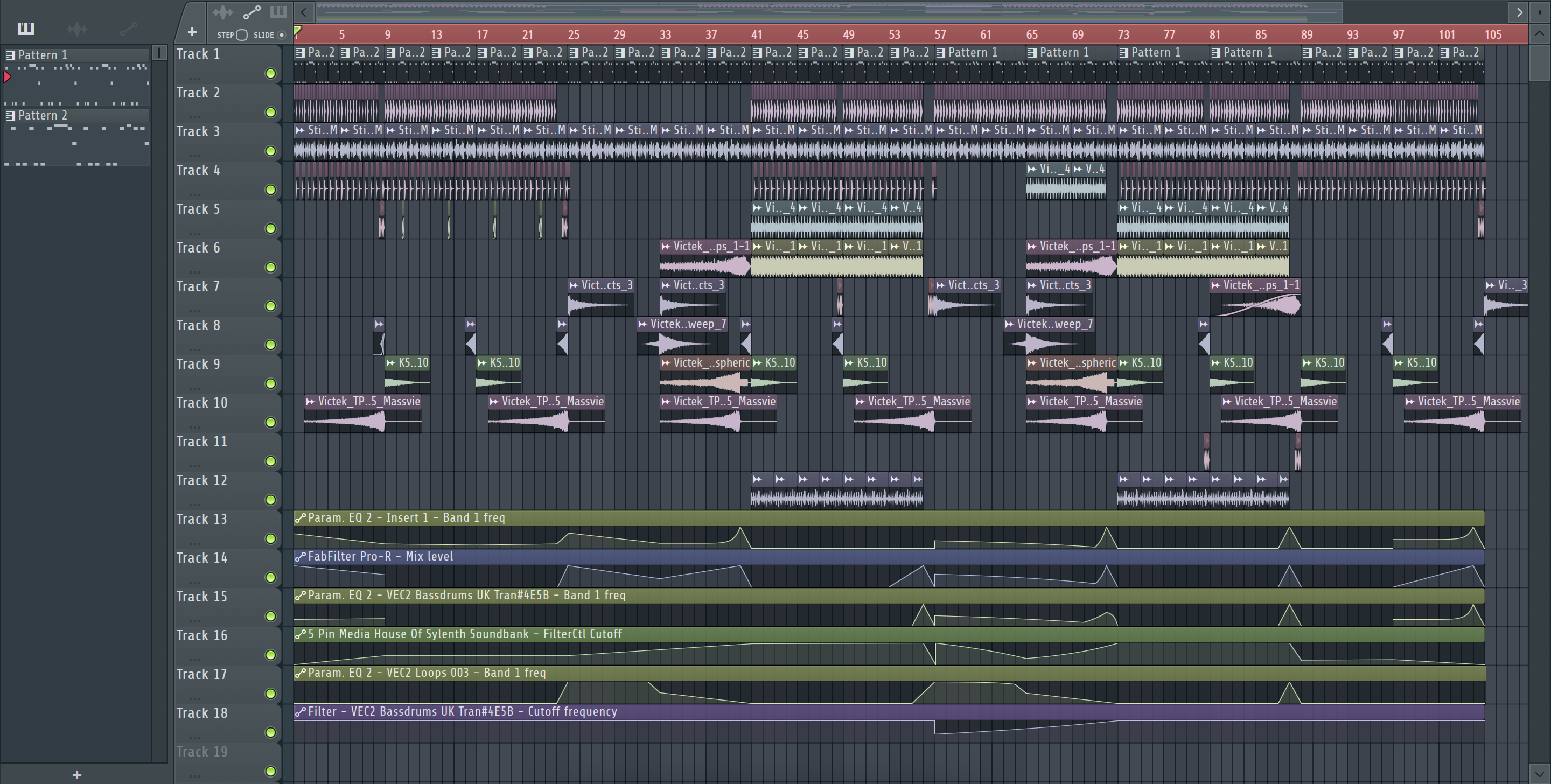Click the left arrow of the horizontal scrollbar

(x=304, y=12)
